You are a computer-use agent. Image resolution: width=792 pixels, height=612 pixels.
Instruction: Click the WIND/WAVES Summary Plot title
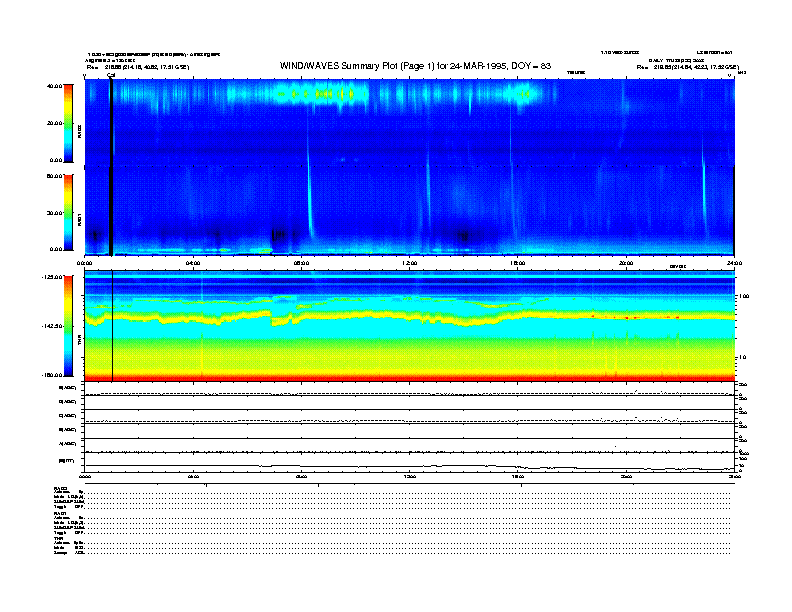[x=415, y=66]
